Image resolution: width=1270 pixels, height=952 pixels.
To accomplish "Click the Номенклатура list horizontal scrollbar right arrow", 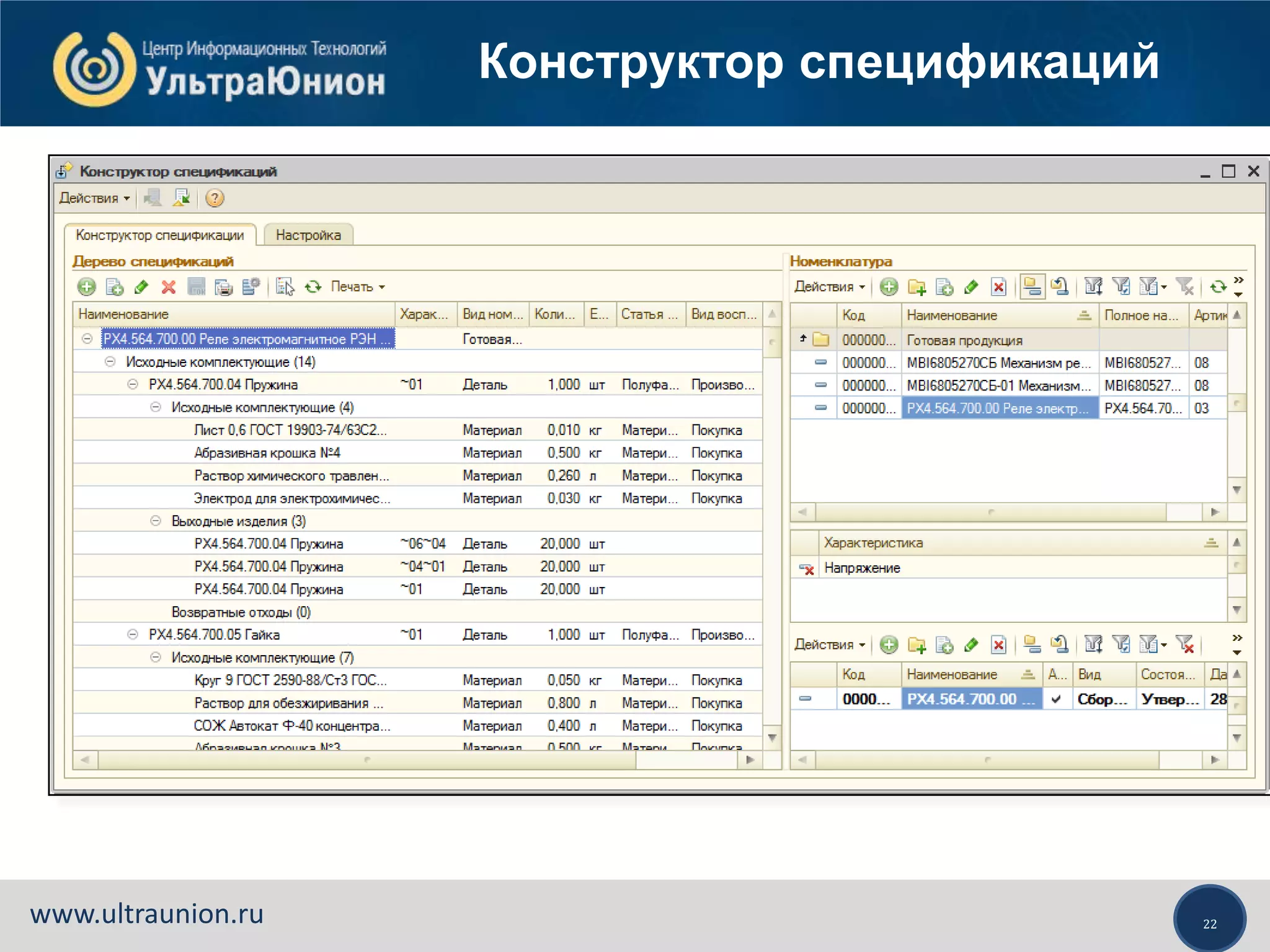I will [x=1215, y=513].
